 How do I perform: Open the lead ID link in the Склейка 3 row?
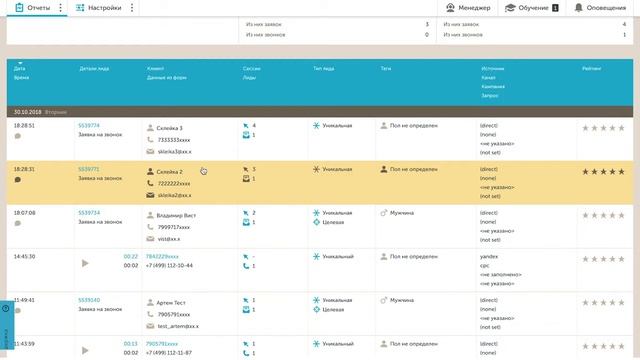tap(89, 126)
